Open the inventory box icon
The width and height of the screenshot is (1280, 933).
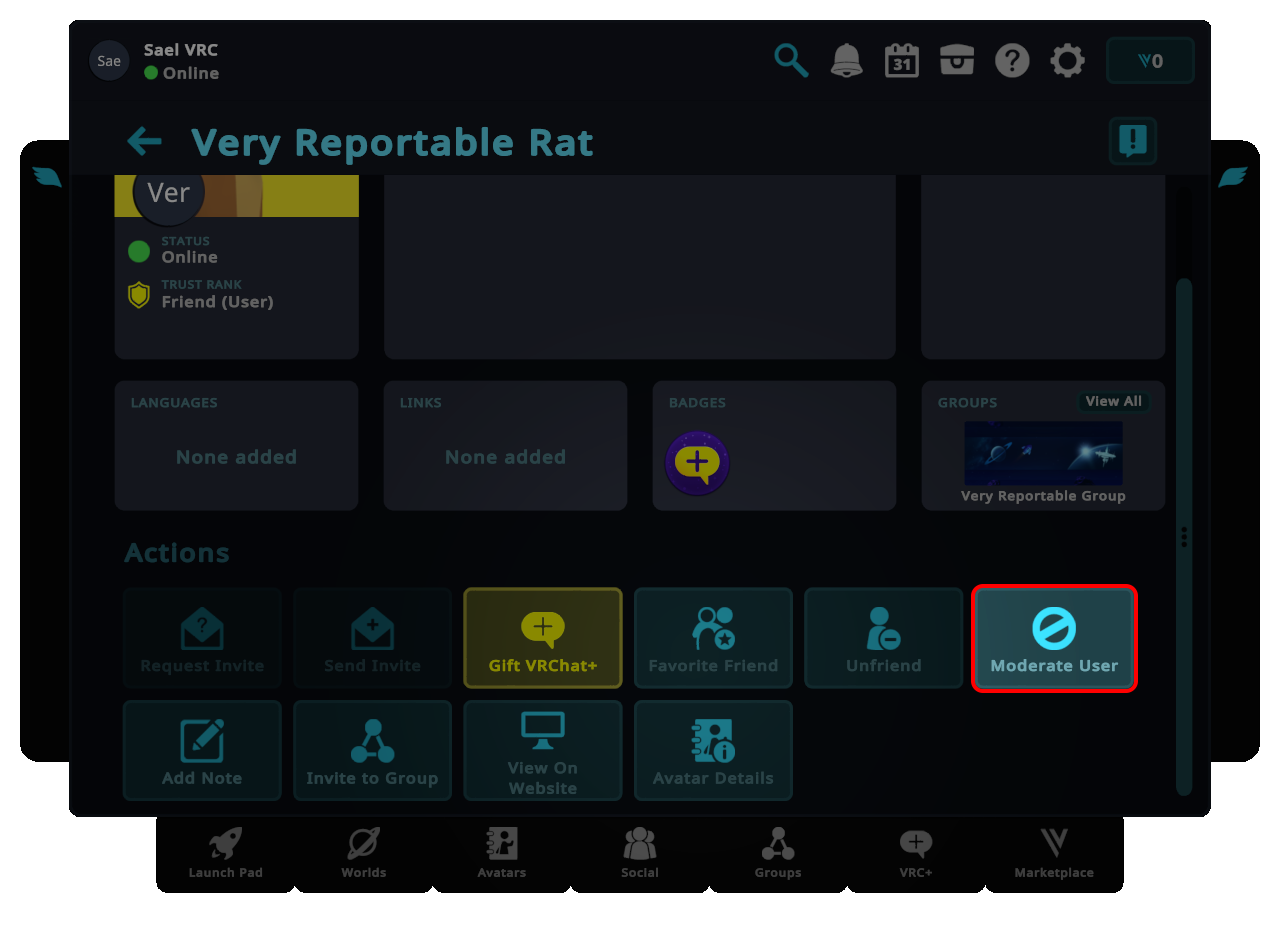point(956,61)
